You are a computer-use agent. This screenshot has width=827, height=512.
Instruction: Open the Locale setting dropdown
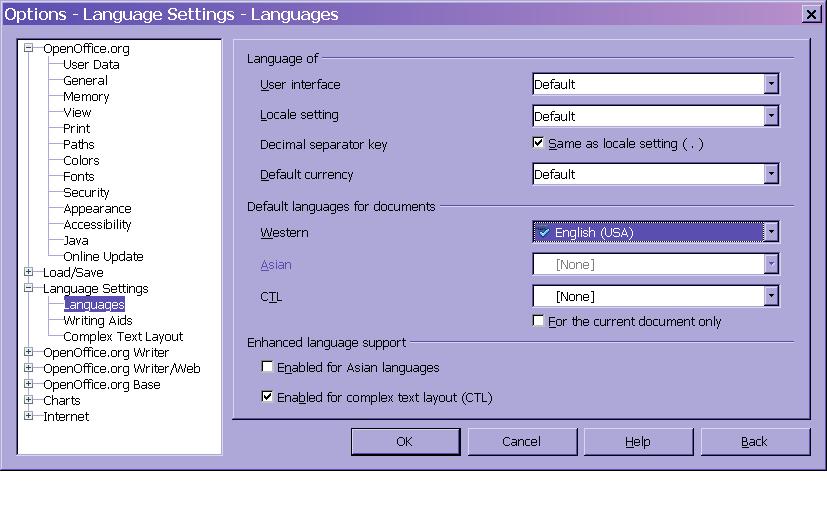(771, 116)
